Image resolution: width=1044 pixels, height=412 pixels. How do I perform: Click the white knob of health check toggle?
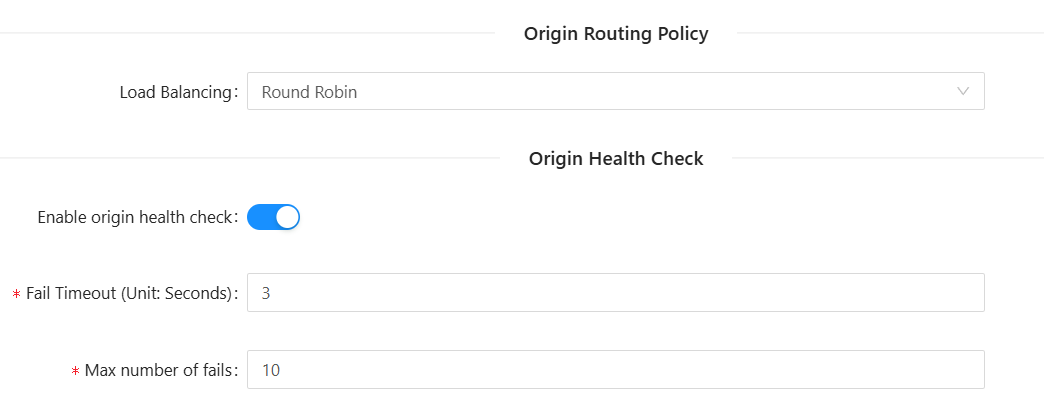coord(287,217)
